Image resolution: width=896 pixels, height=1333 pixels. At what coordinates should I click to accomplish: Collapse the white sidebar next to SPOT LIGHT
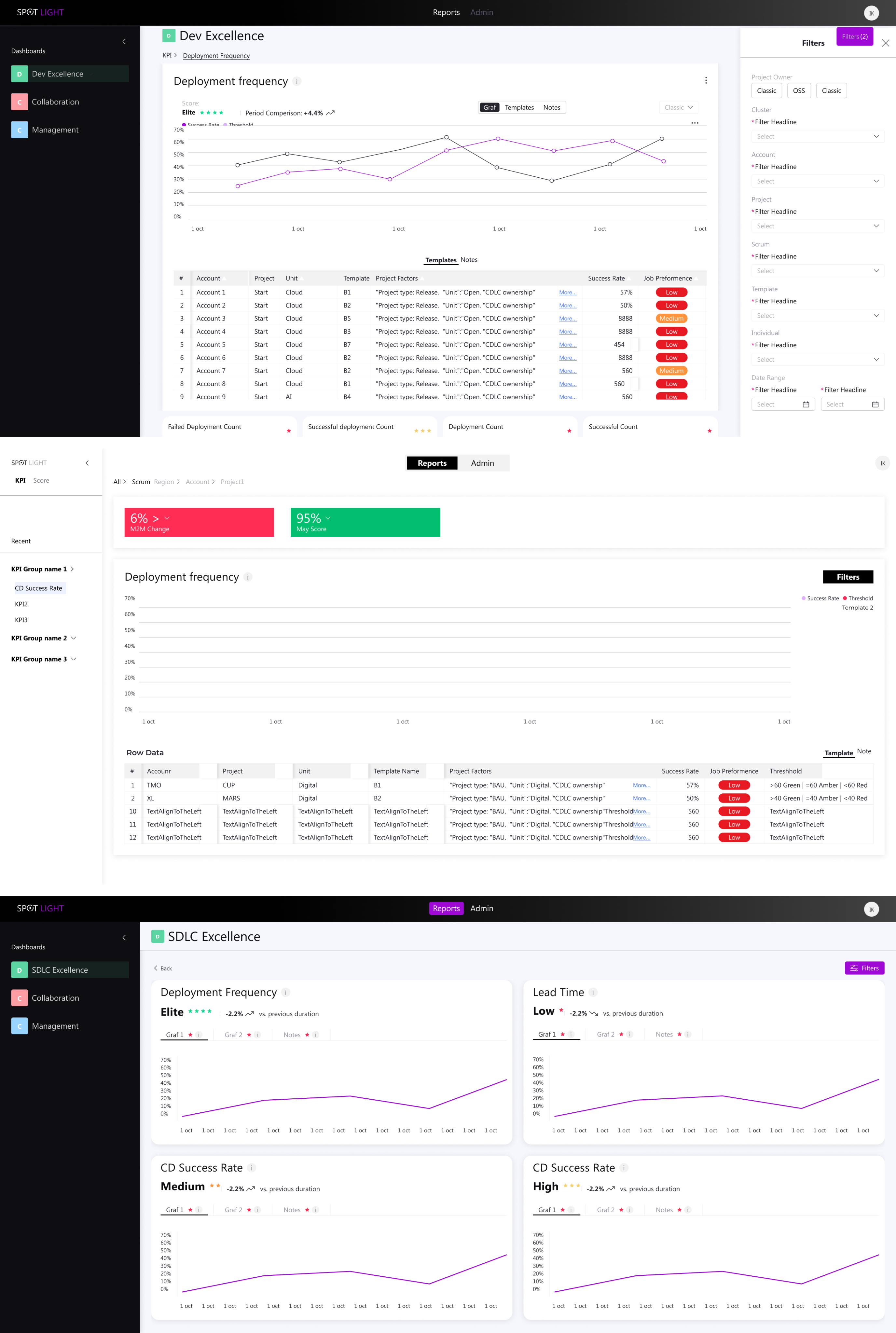(x=87, y=463)
